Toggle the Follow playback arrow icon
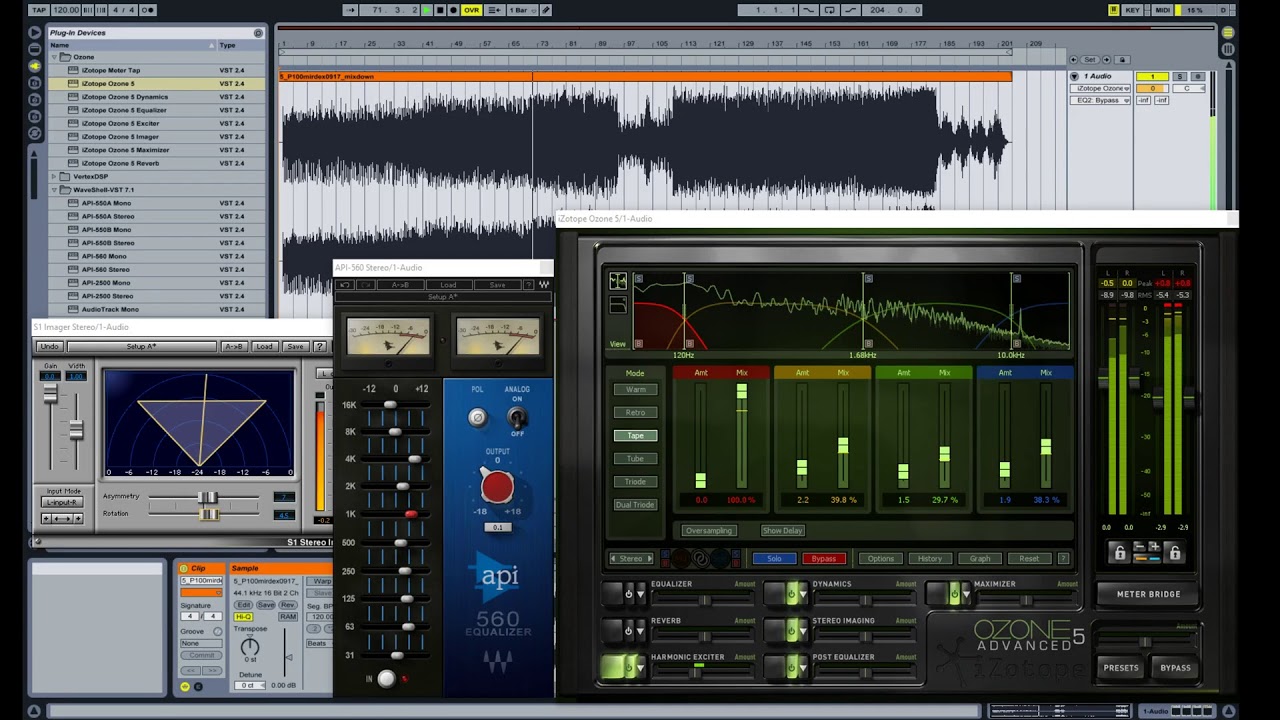The height and width of the screenshot is (720, 1280). (x=350, y=10)
